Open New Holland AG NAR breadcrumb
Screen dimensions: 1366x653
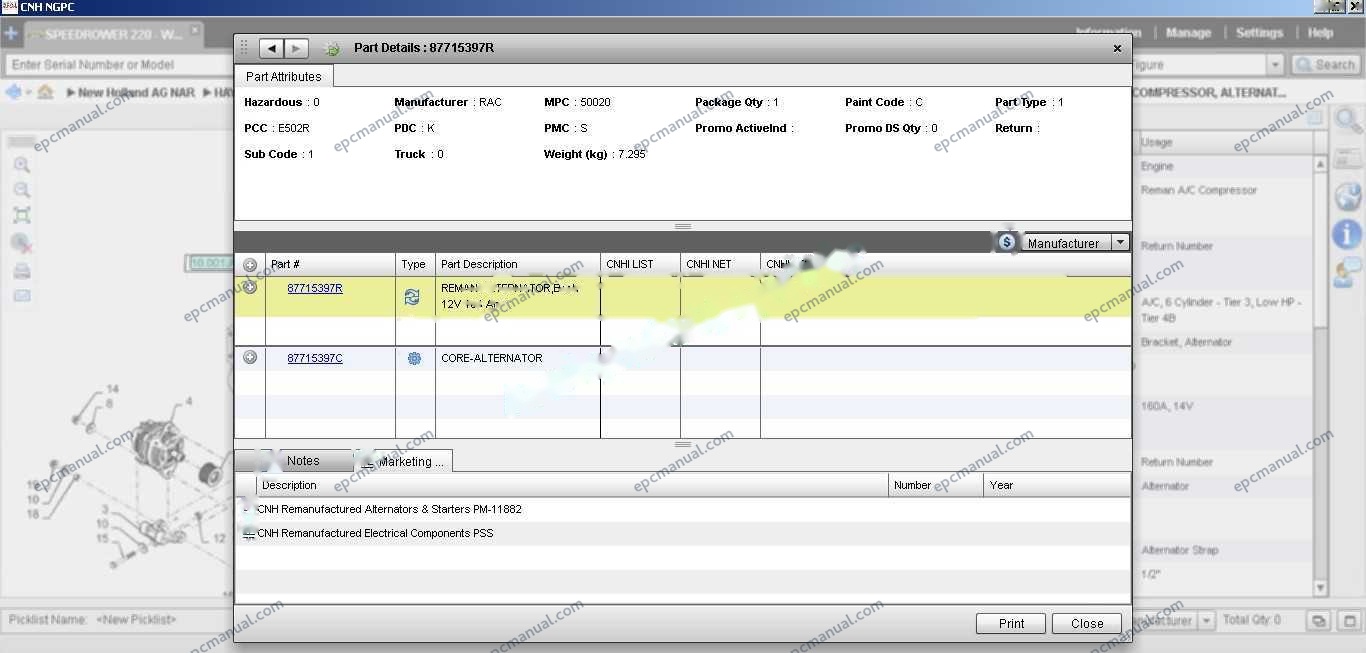point(136,92)
